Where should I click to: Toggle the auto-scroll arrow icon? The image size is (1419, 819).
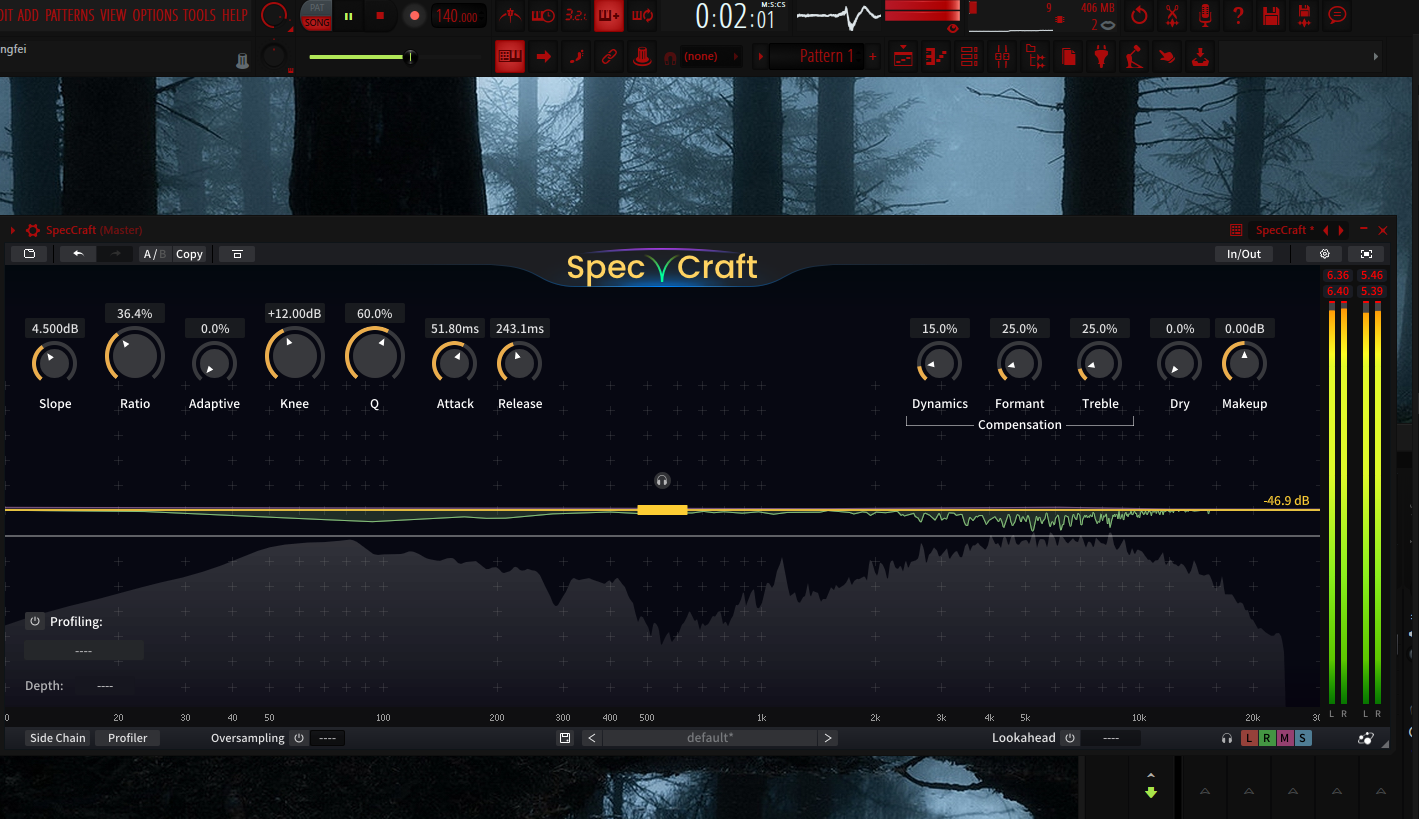[x=544, y=57]
